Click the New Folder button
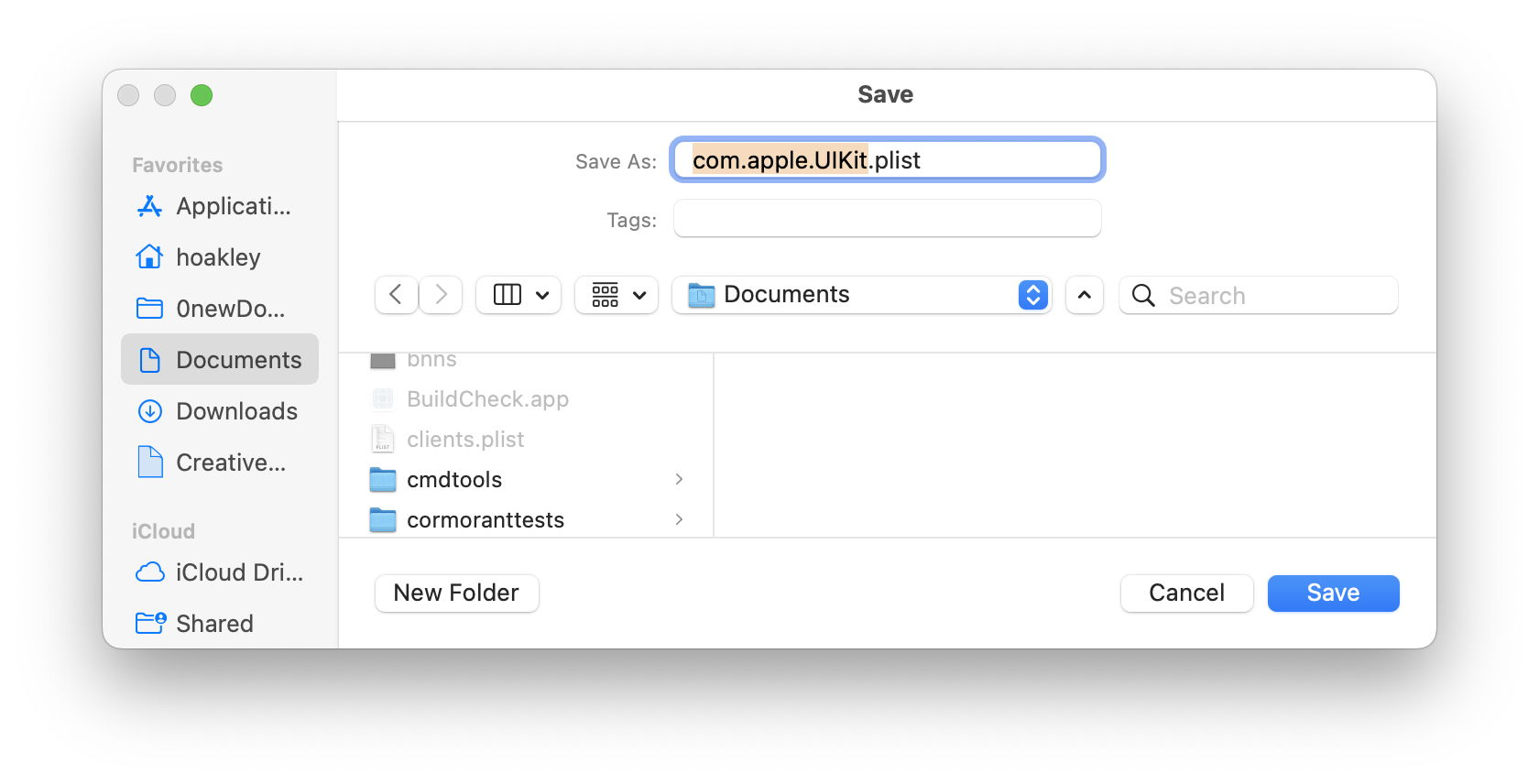1539x784 pixels. point(456,593)
